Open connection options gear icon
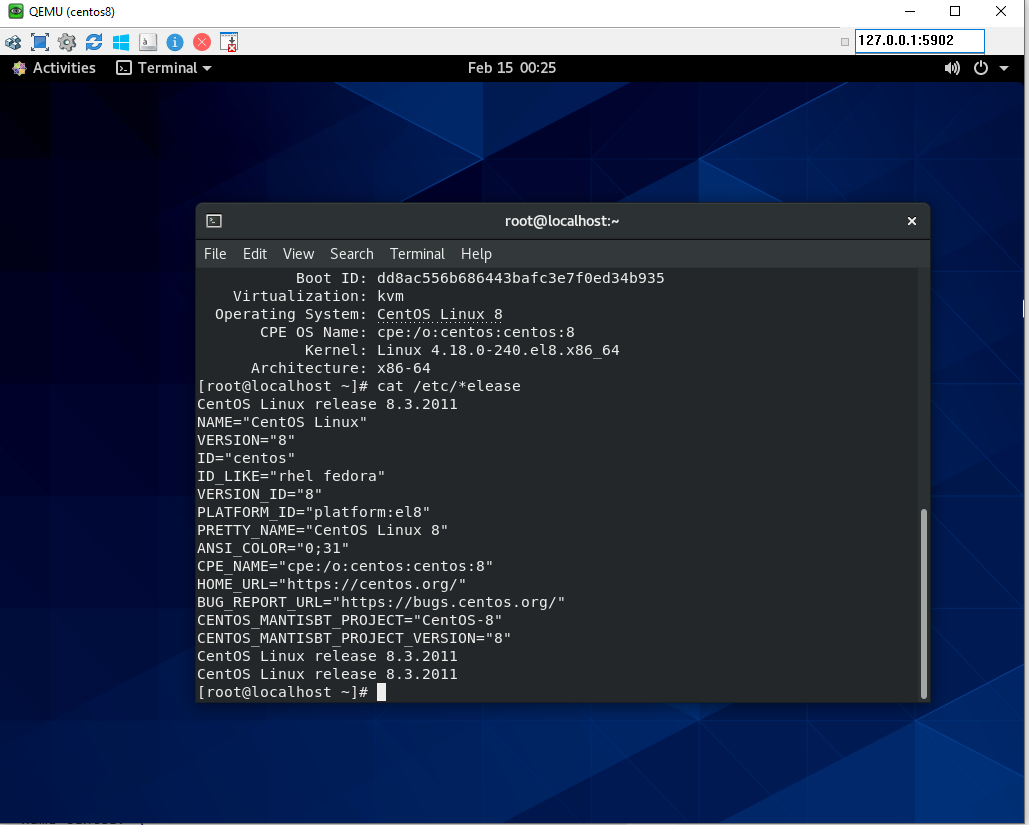The height and width of the screenshot is (825, 1029). [67, 42]
